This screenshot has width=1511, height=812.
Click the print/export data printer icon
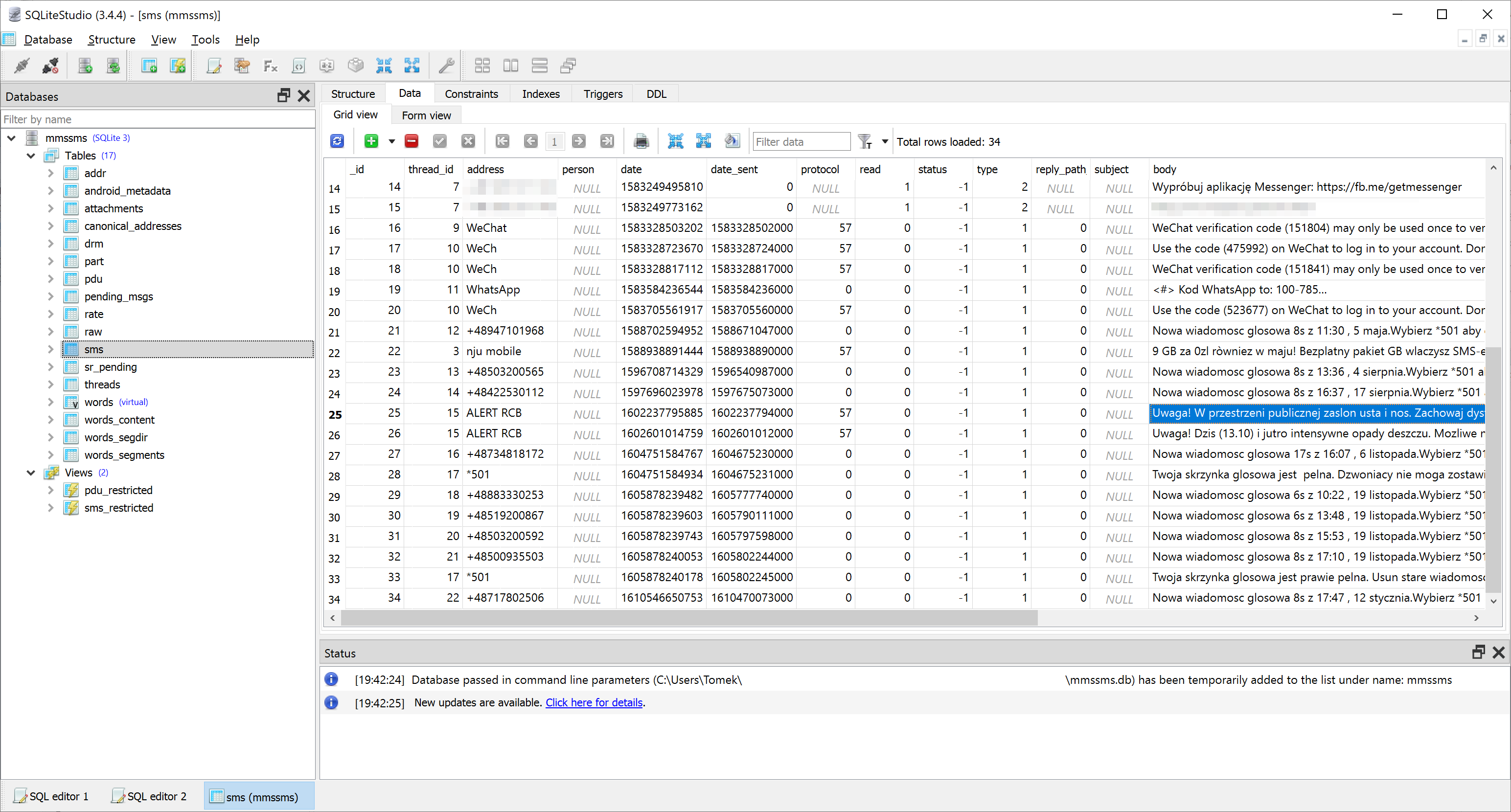[641, 141]
